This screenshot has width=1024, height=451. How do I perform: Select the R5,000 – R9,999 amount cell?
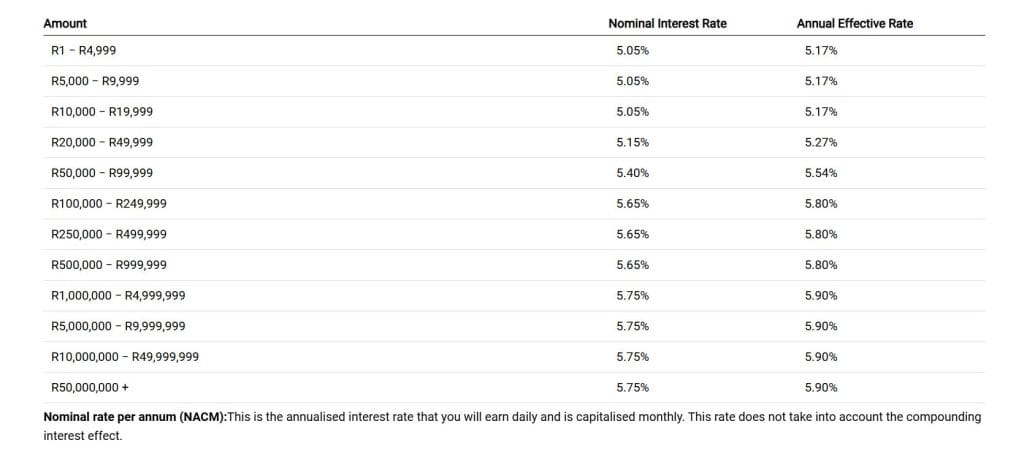pos(94,81)
